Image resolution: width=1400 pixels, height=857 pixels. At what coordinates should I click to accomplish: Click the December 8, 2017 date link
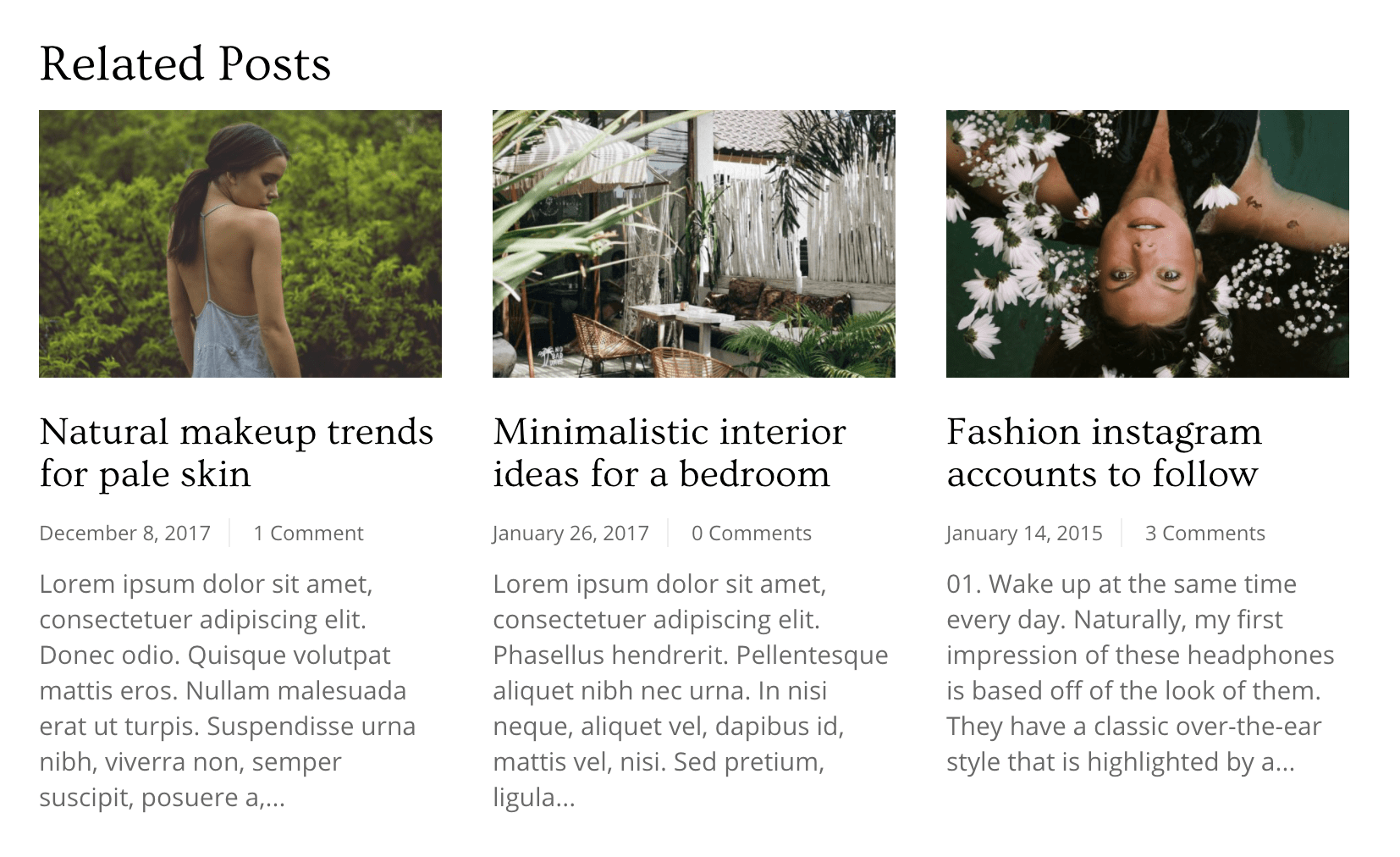[x=124, y=533]
